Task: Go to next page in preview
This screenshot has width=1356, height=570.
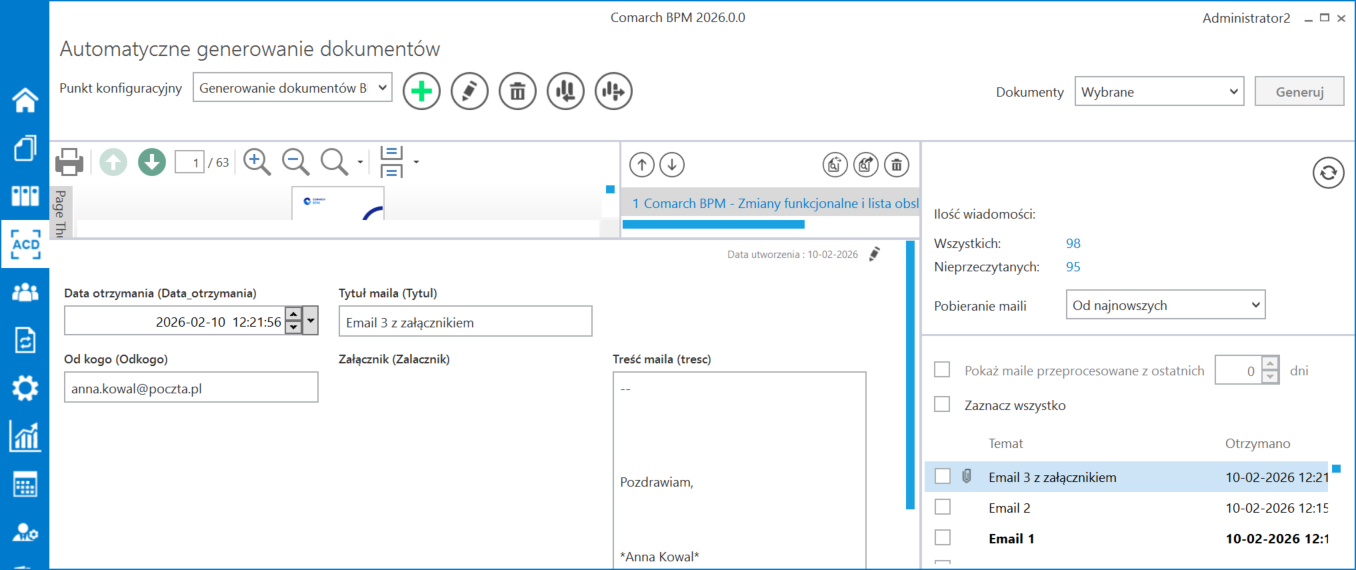Action: pos(152,162)
